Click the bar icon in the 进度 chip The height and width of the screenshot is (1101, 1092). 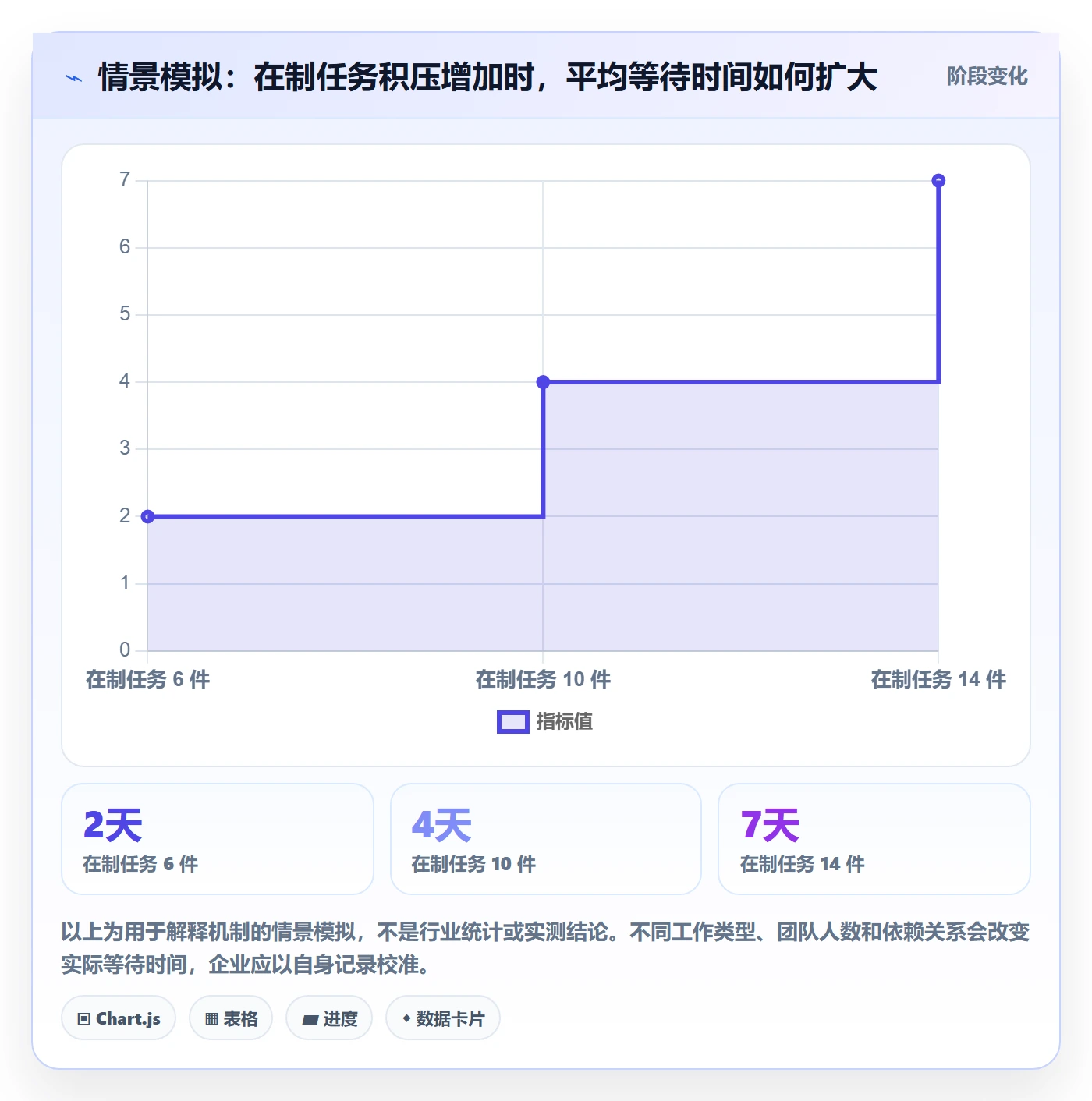pos(310,1020)
